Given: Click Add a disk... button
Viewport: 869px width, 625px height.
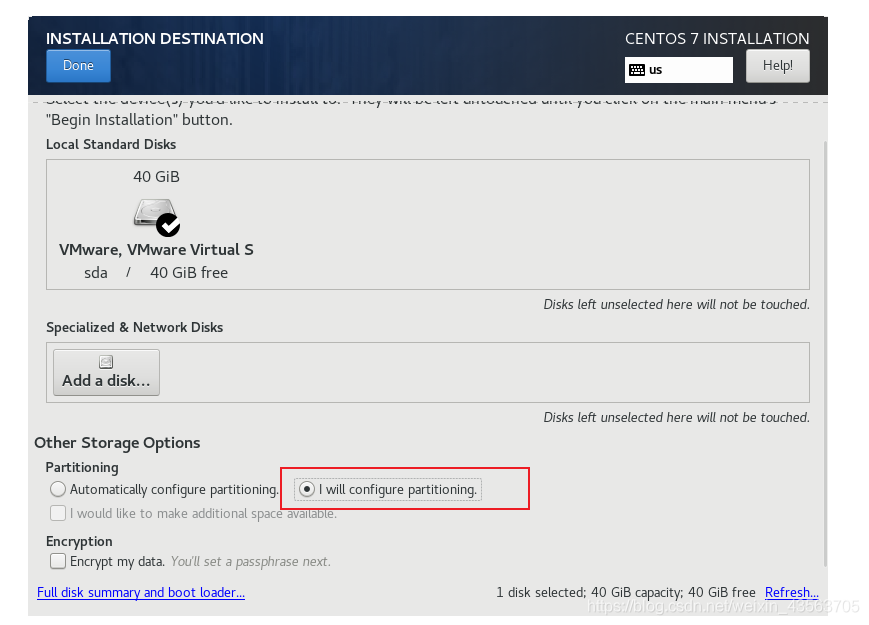Looking at the screenshot, I should coord(106,372).
